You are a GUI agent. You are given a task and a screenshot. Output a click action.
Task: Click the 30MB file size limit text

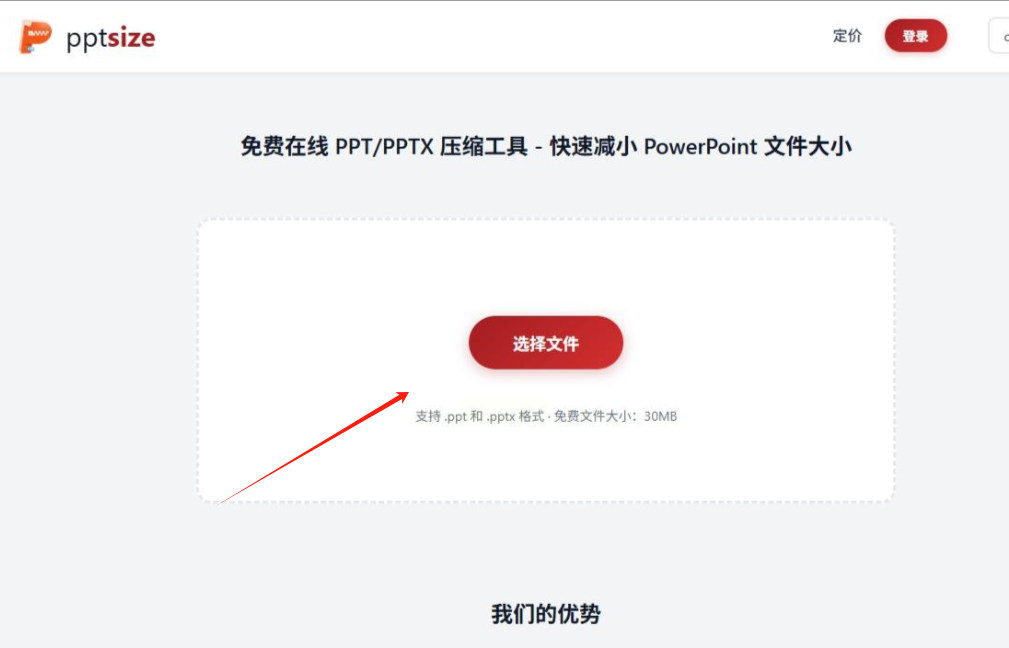click(x=660, y=416)
